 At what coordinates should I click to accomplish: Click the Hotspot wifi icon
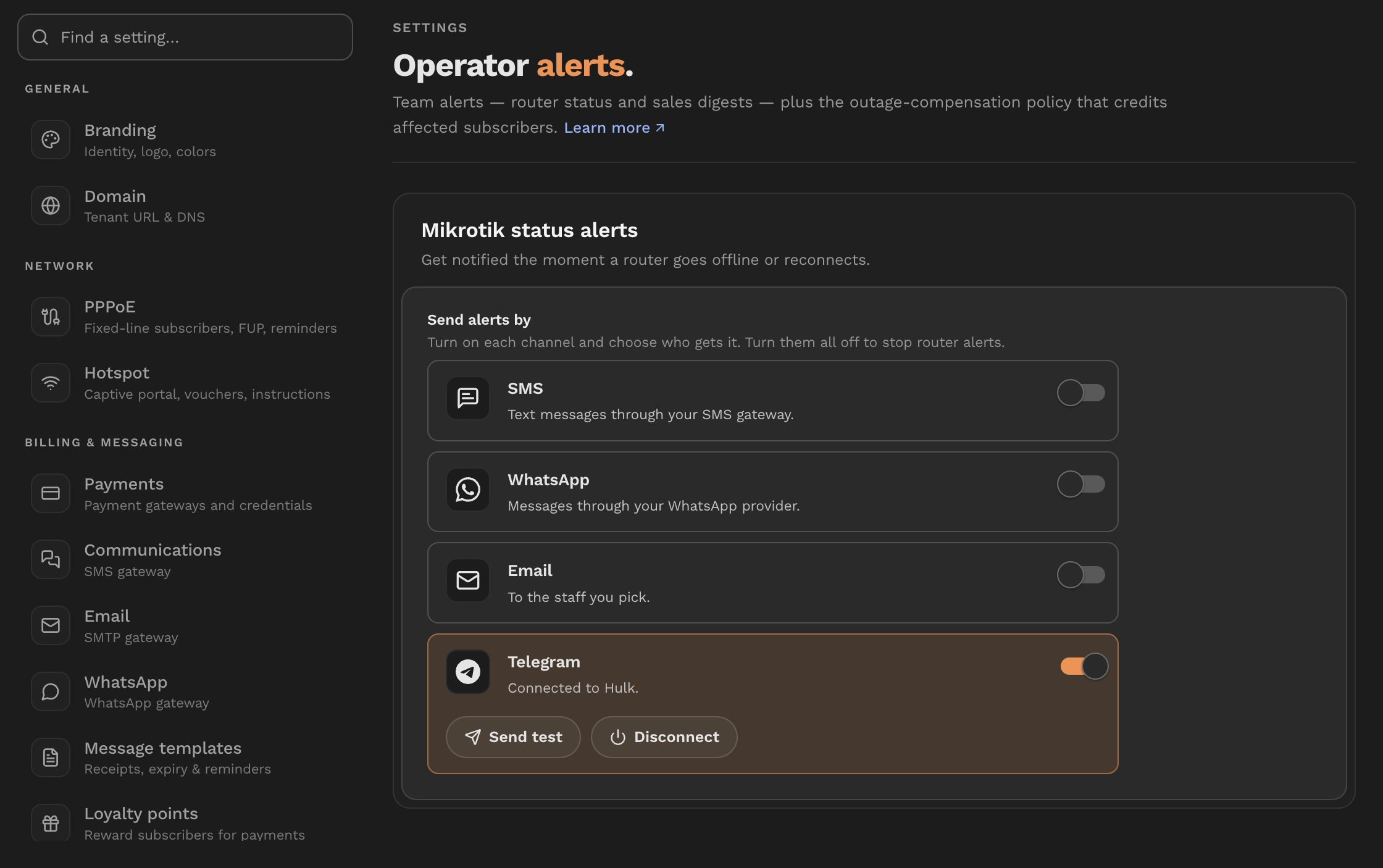point(51,383)
